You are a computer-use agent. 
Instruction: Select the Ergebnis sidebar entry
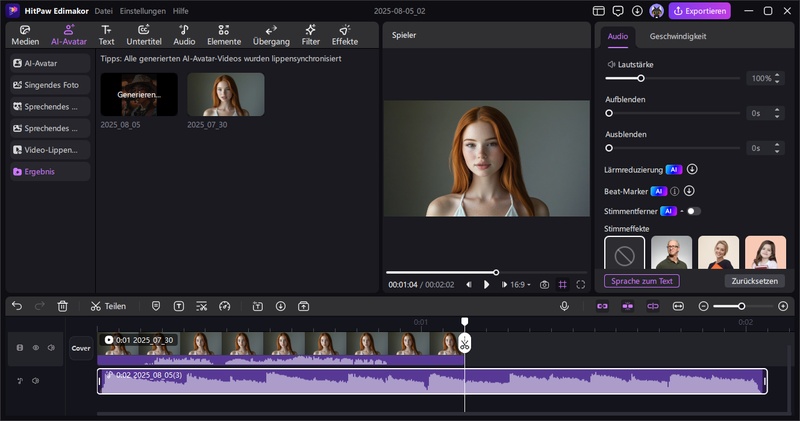click(51, 171)
